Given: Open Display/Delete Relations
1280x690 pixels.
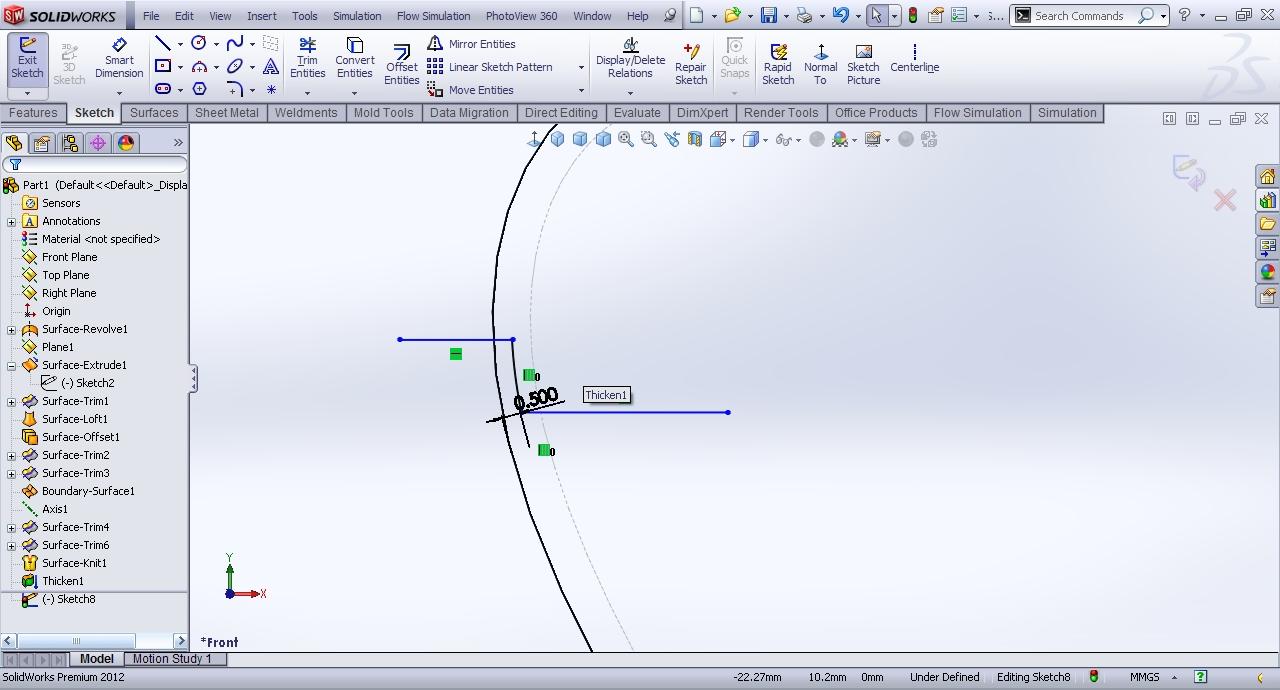Looking at the screenshot, I should [x=630, y=59].
